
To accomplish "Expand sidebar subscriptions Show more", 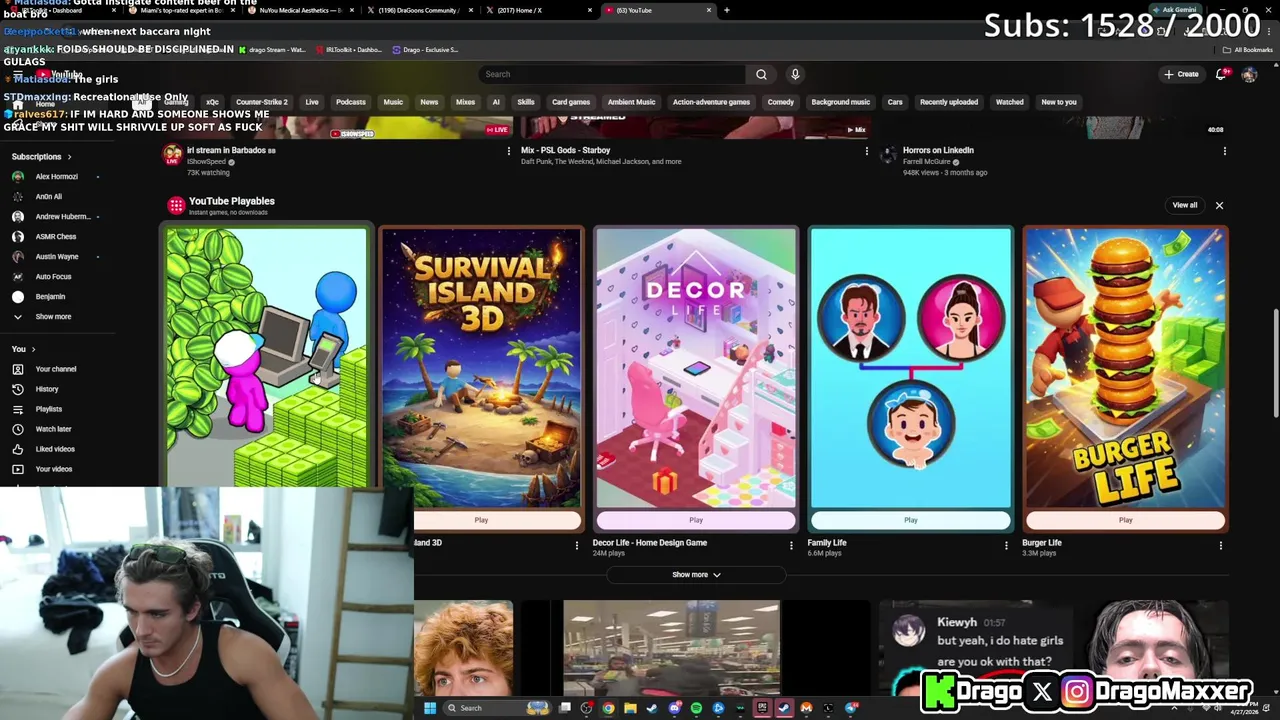I will tap(55, 317).
